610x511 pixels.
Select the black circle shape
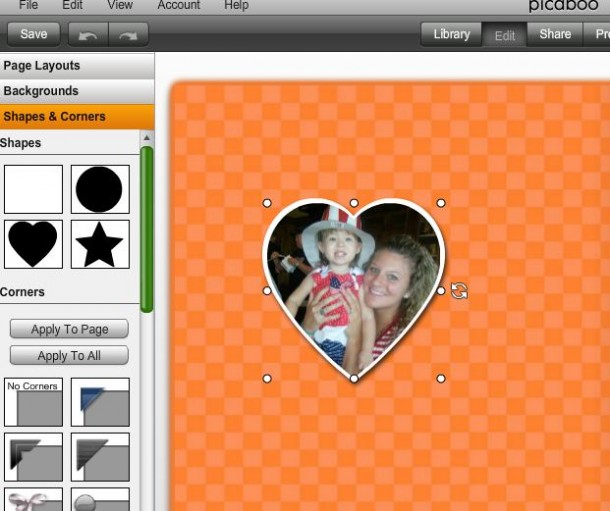click(100, 189)
